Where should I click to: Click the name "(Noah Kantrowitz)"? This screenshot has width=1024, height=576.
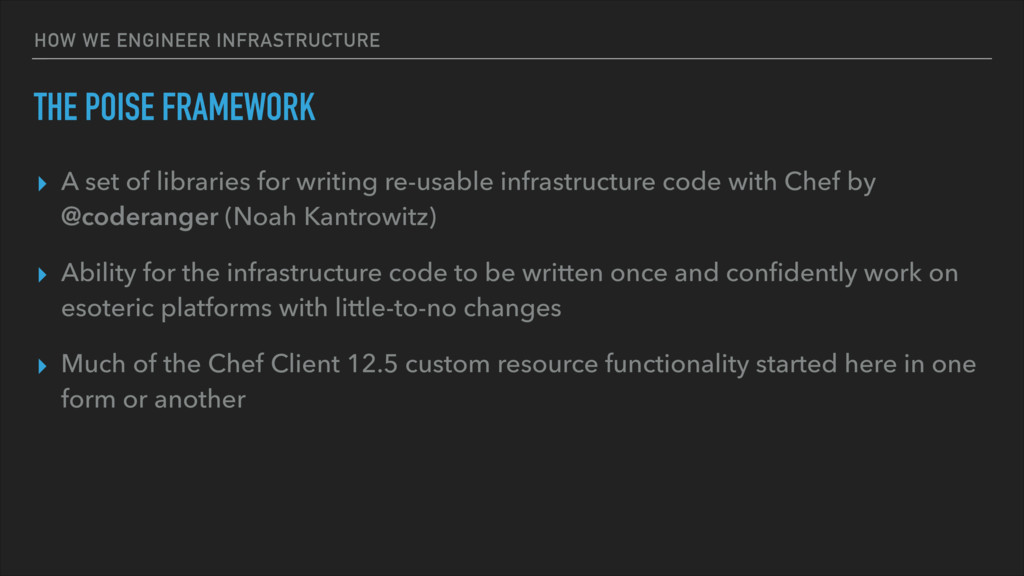point(330,217)
